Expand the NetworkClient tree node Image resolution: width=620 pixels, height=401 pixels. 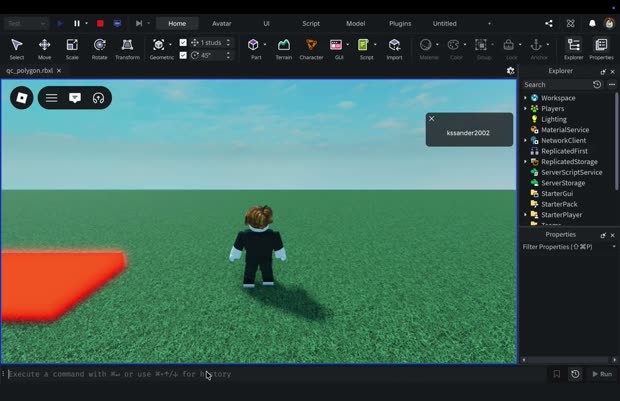coord(525,140)
